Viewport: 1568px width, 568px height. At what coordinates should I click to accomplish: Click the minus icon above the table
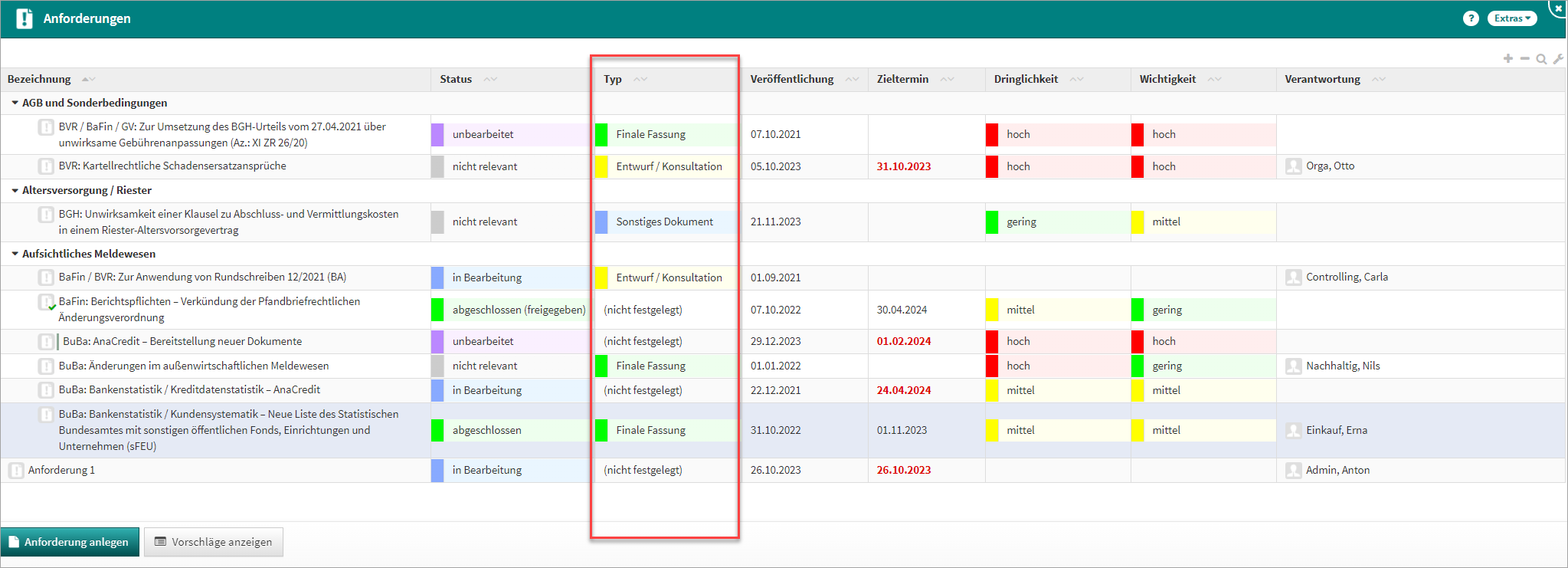1524,59
